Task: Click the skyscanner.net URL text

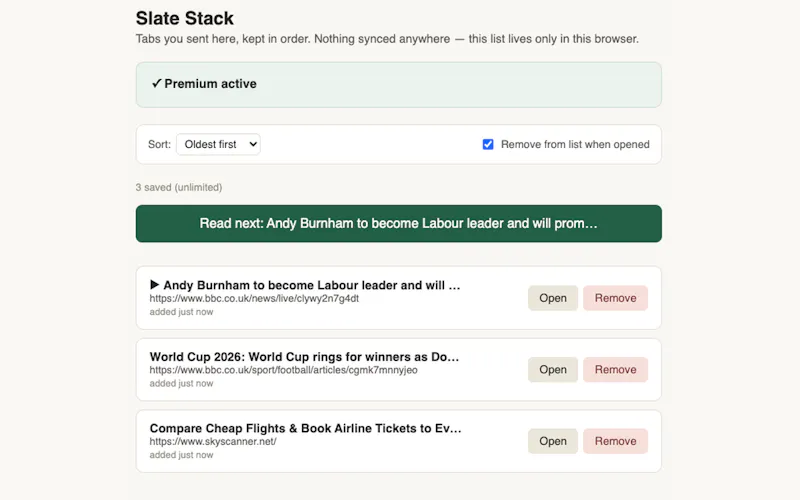Action: 213,441
